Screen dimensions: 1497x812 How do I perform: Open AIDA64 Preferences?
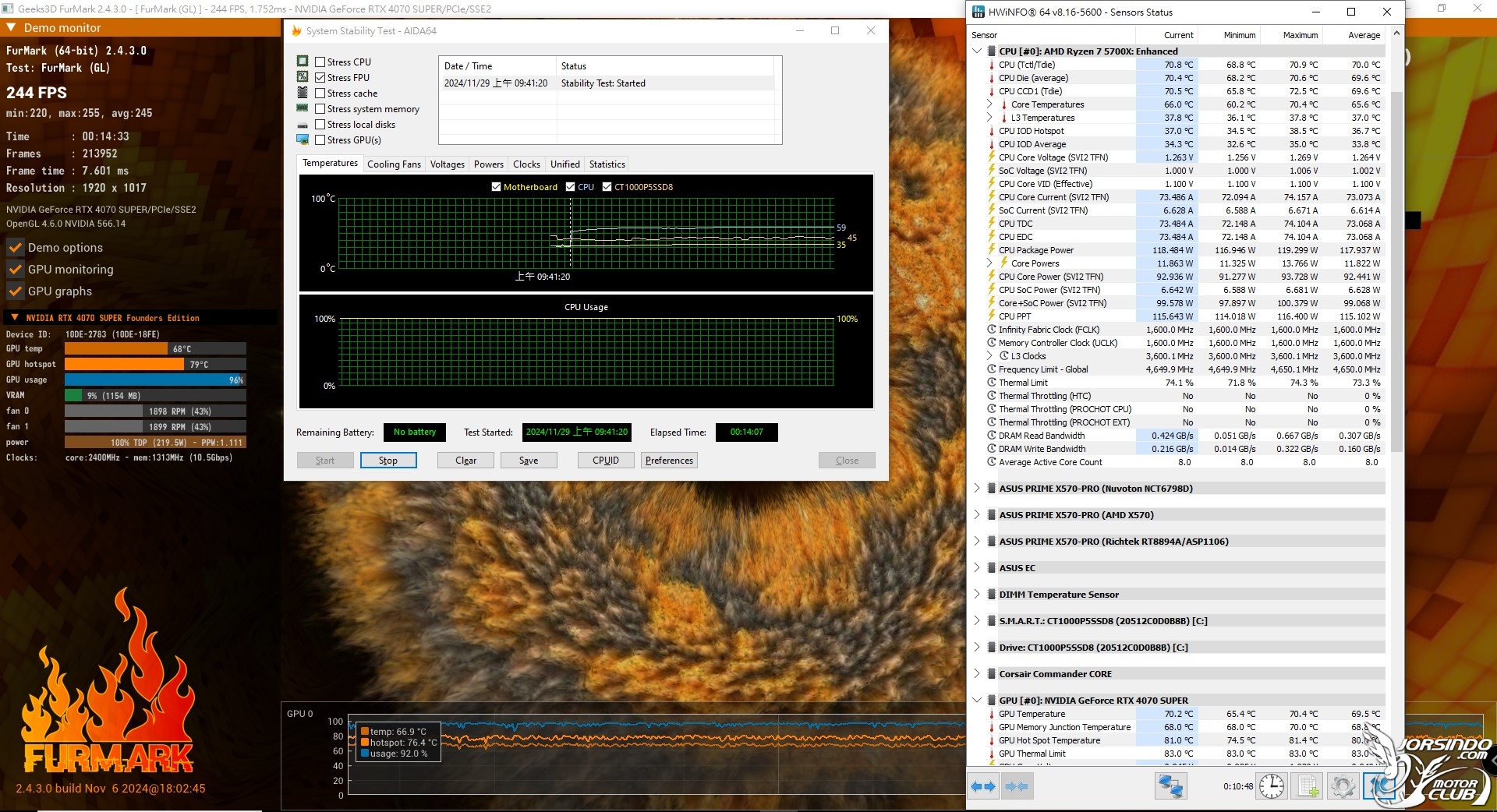[x=669, y=461]
